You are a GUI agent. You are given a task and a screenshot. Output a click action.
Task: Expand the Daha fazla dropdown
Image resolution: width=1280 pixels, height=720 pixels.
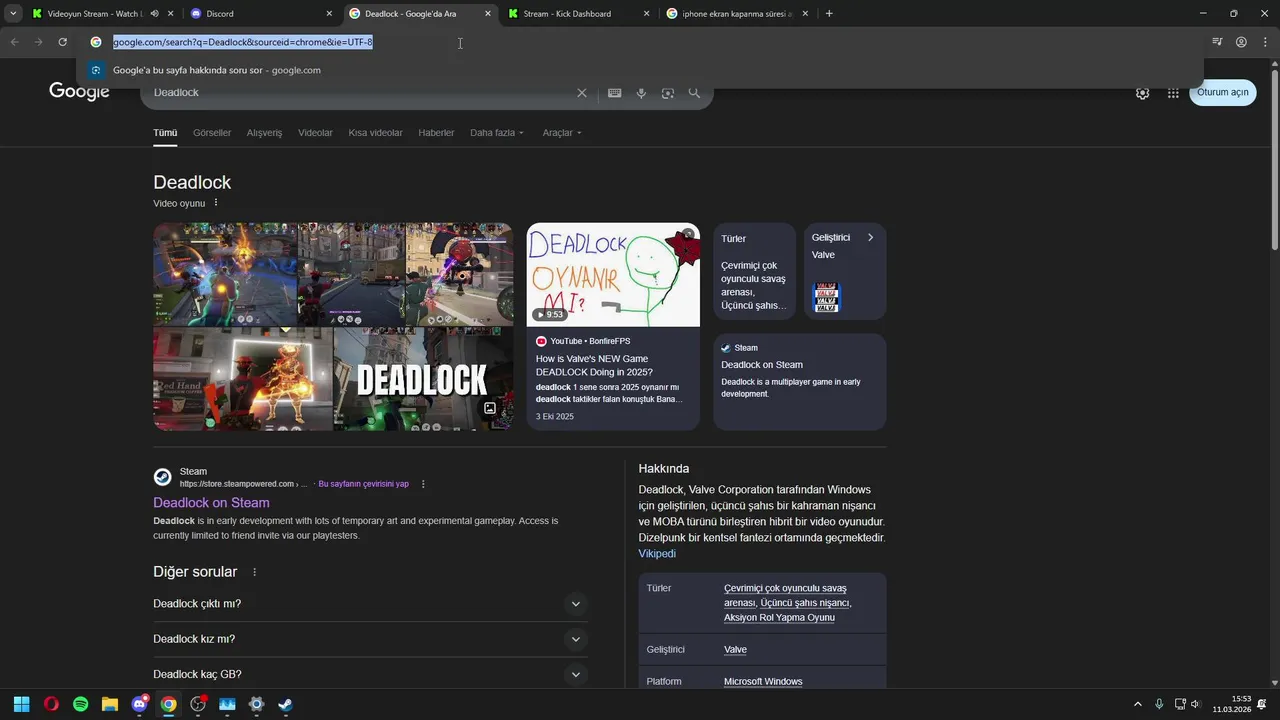(497, 133)
